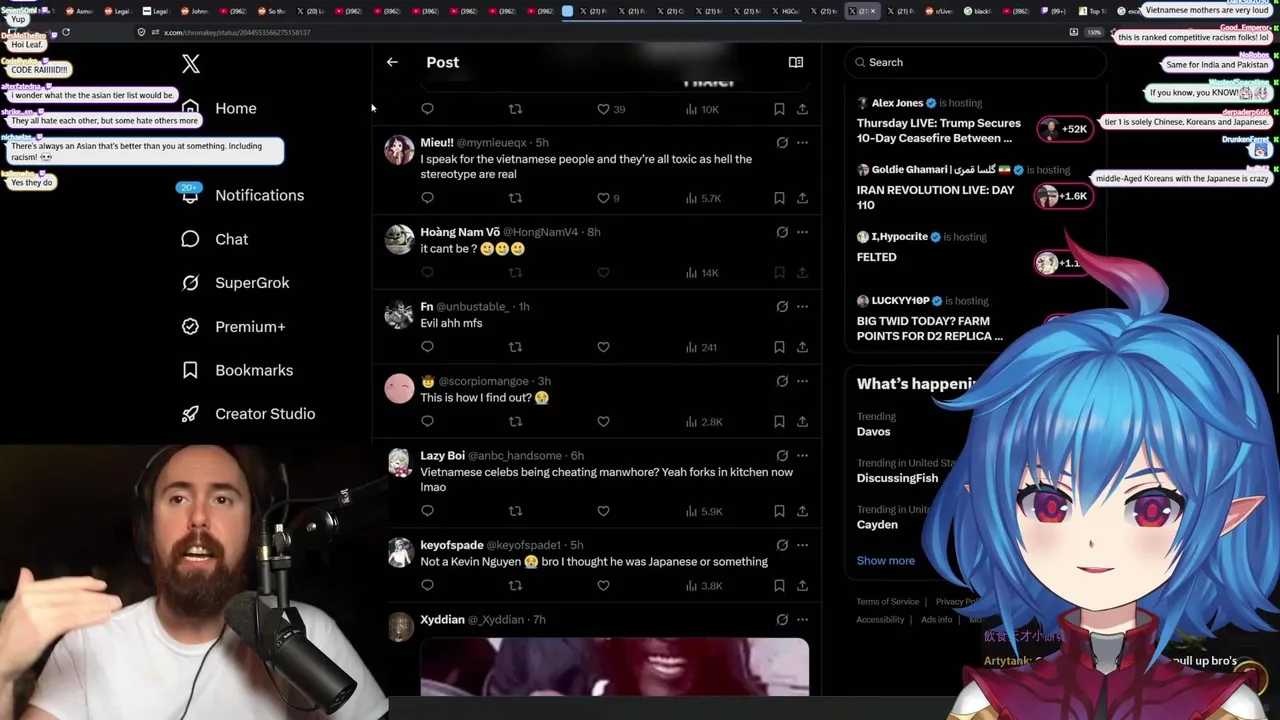1280x720 pixels.
Task: Share keyofspade's comment
Action: point(802,585)
